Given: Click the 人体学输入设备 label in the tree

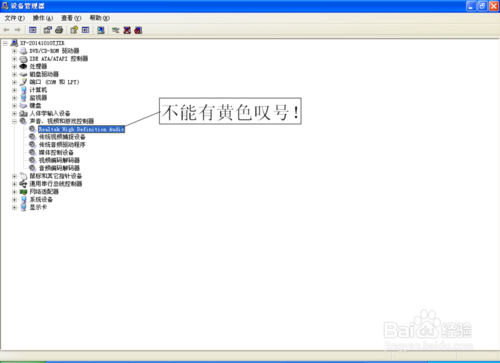Looking at the screenshot, I should pos(50,113).
